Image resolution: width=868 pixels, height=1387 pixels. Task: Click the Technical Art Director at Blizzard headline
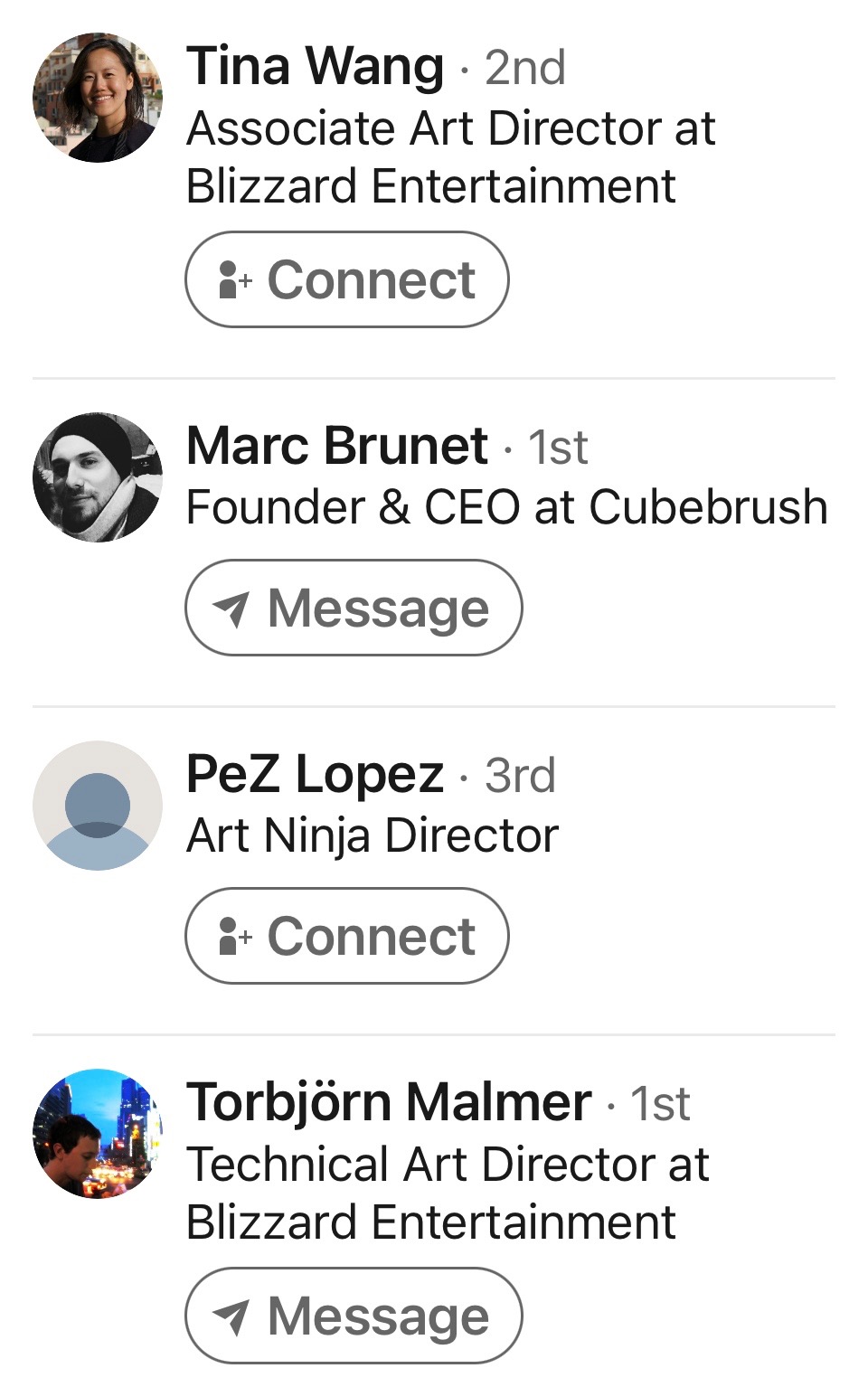point(448,1193)
